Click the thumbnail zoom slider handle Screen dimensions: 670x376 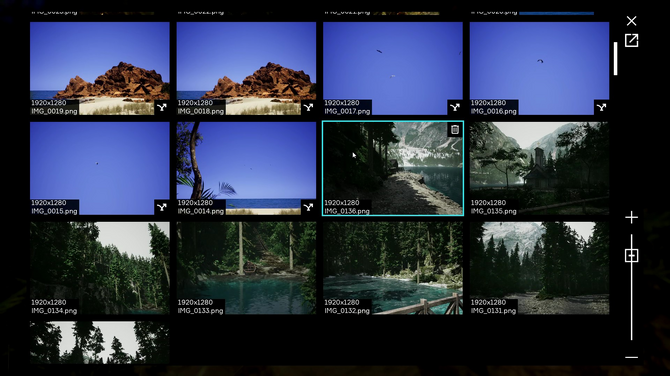click(x=631, y=256)
